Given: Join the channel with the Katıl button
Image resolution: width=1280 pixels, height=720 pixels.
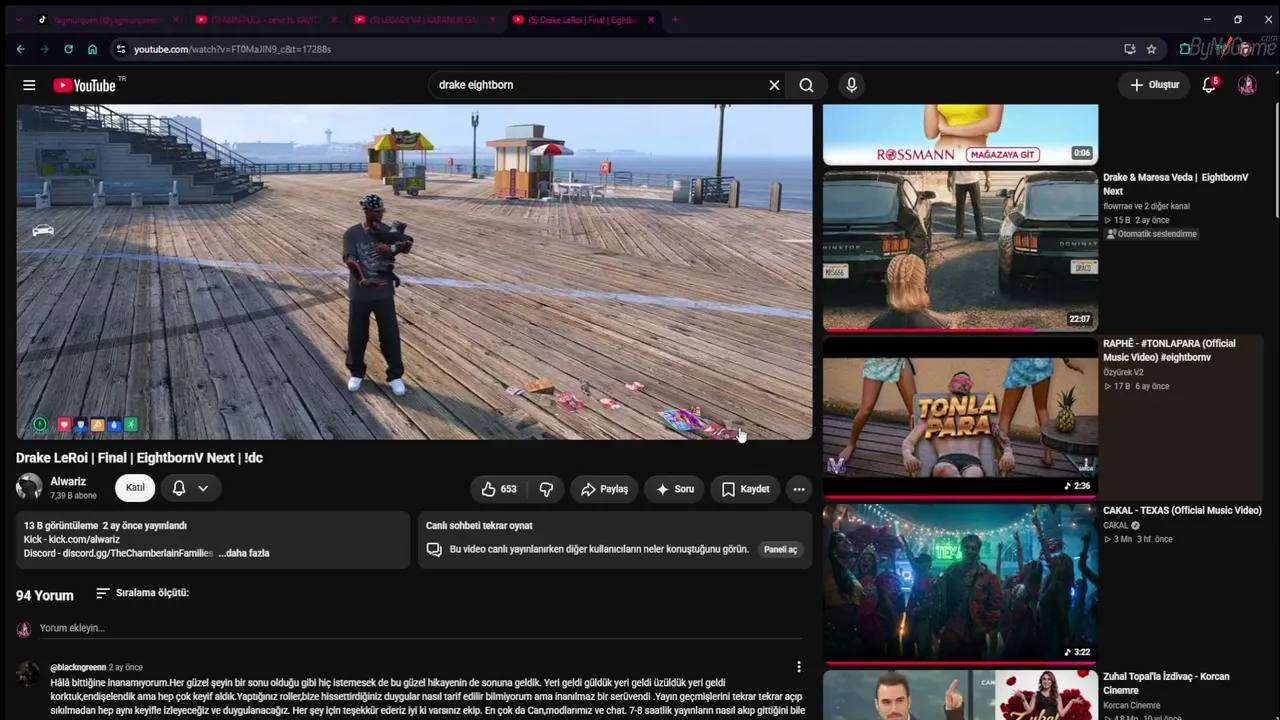Looking at the screenshot, I should [135, 488].
